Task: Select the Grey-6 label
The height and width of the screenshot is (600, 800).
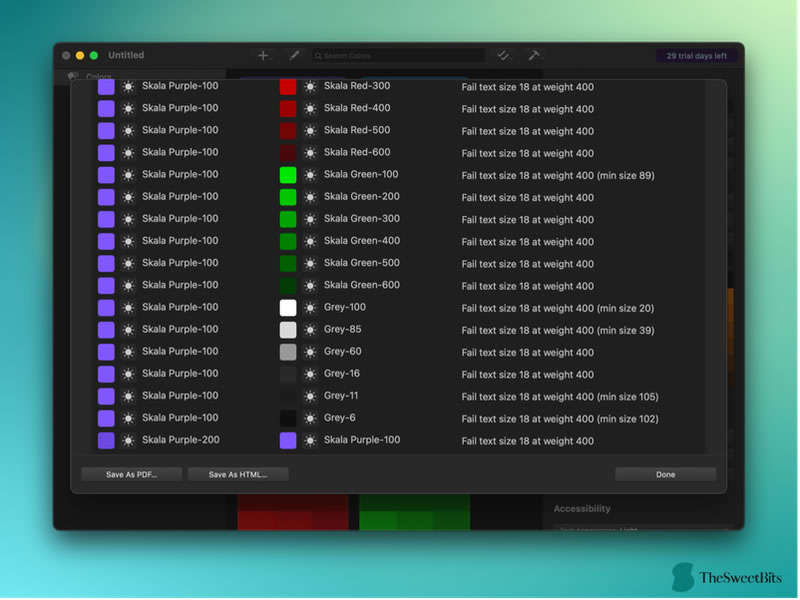Action: 340,417
